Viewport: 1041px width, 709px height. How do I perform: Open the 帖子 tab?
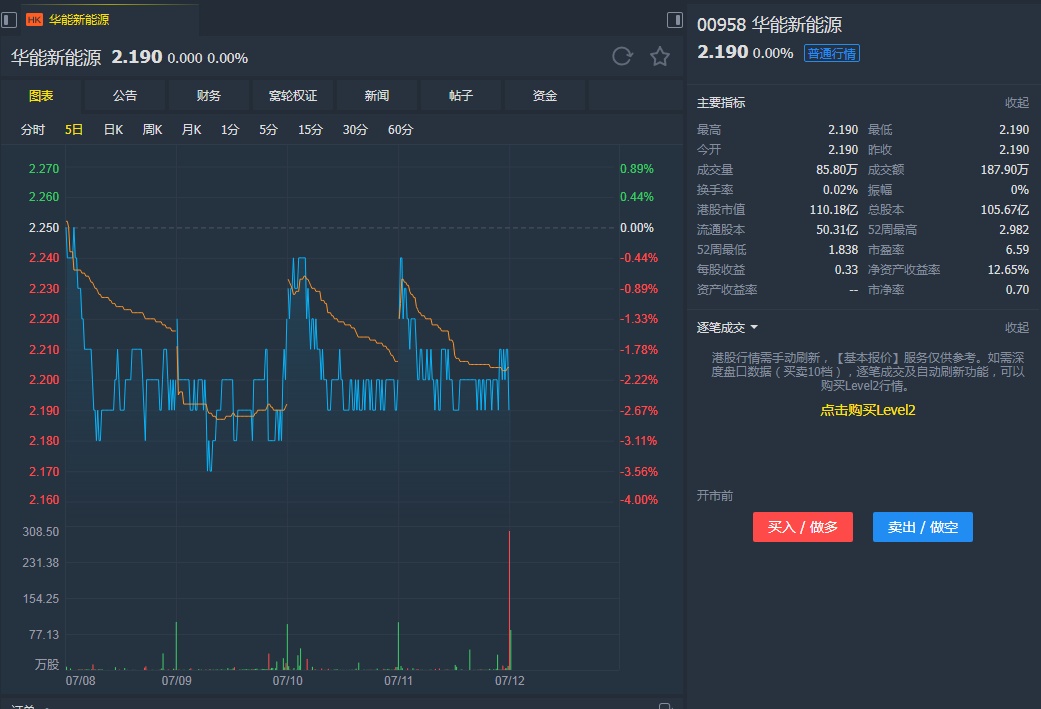click(x=461, y=96)
